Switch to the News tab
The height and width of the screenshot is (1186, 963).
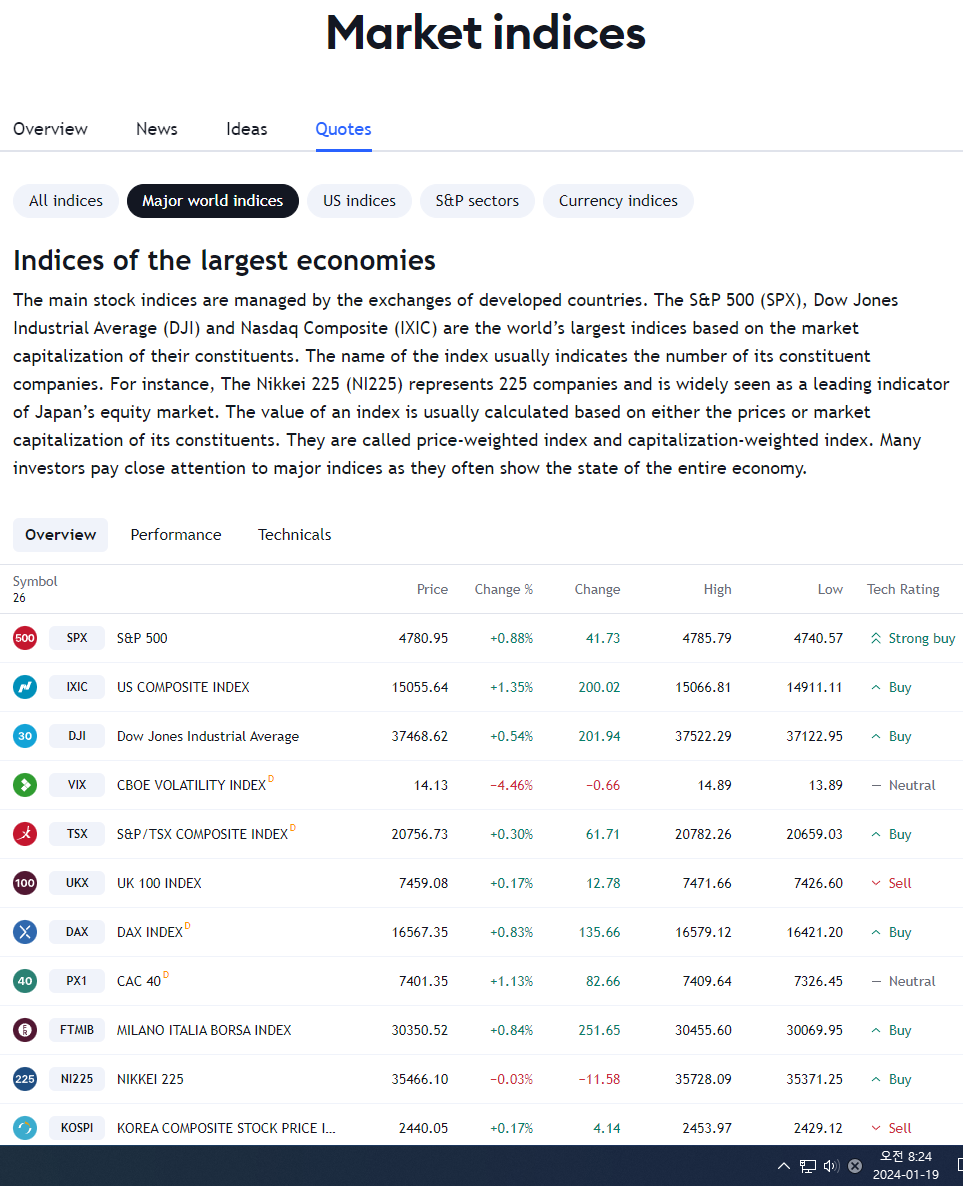(x=157, y=129)
